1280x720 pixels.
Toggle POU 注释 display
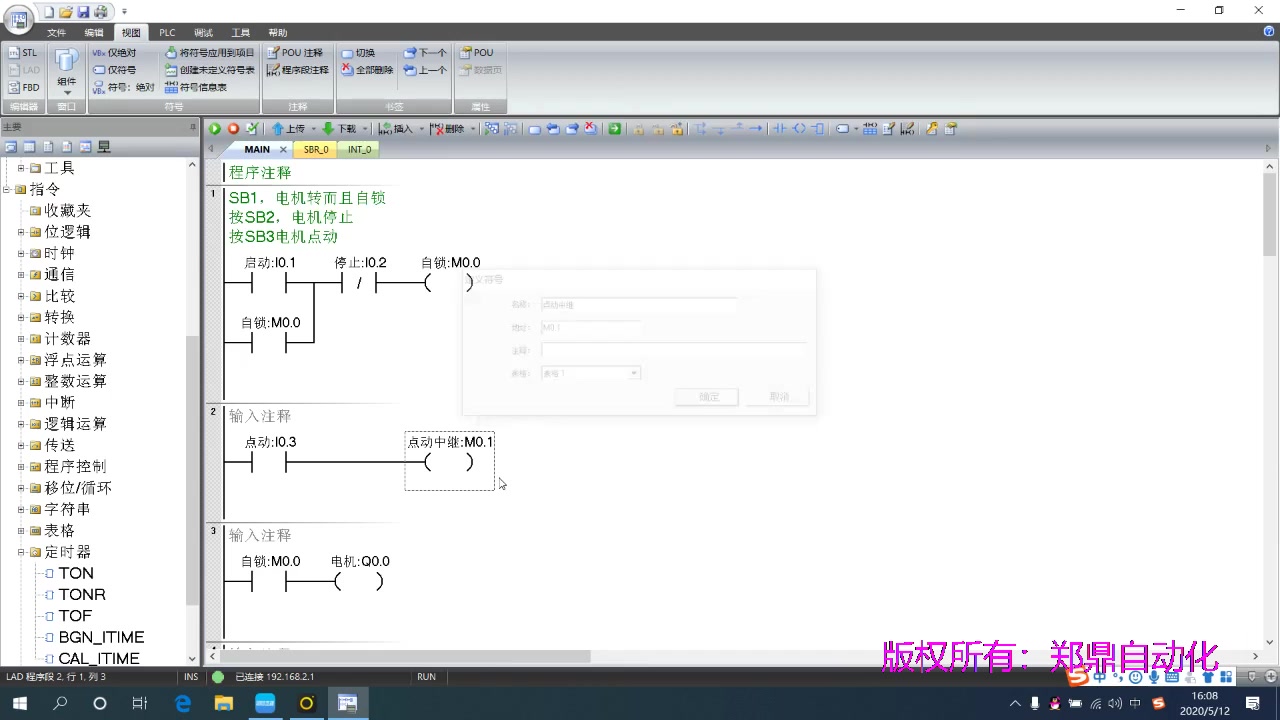pos(295,53)
